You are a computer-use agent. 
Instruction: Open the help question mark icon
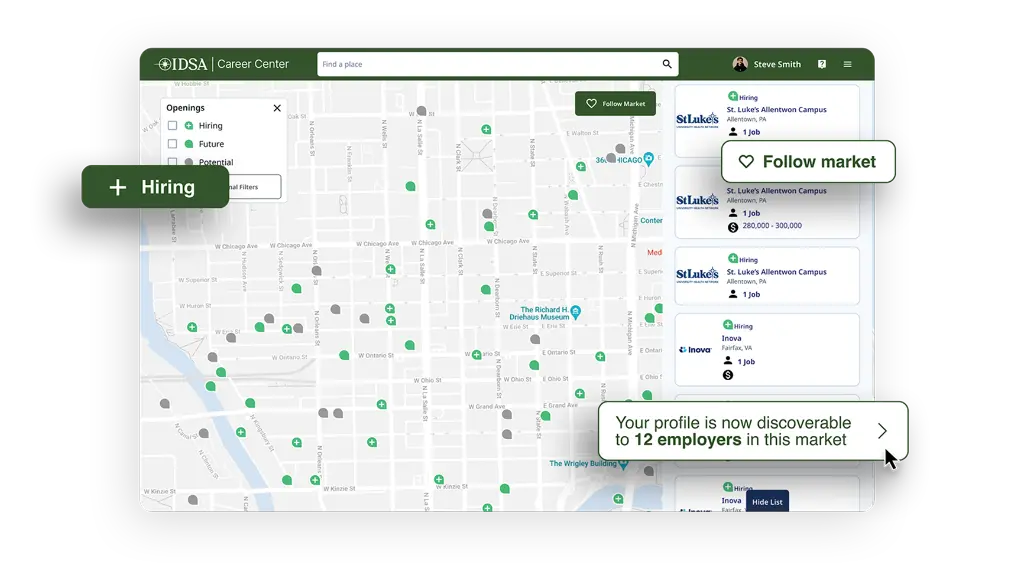click(822, 64)
